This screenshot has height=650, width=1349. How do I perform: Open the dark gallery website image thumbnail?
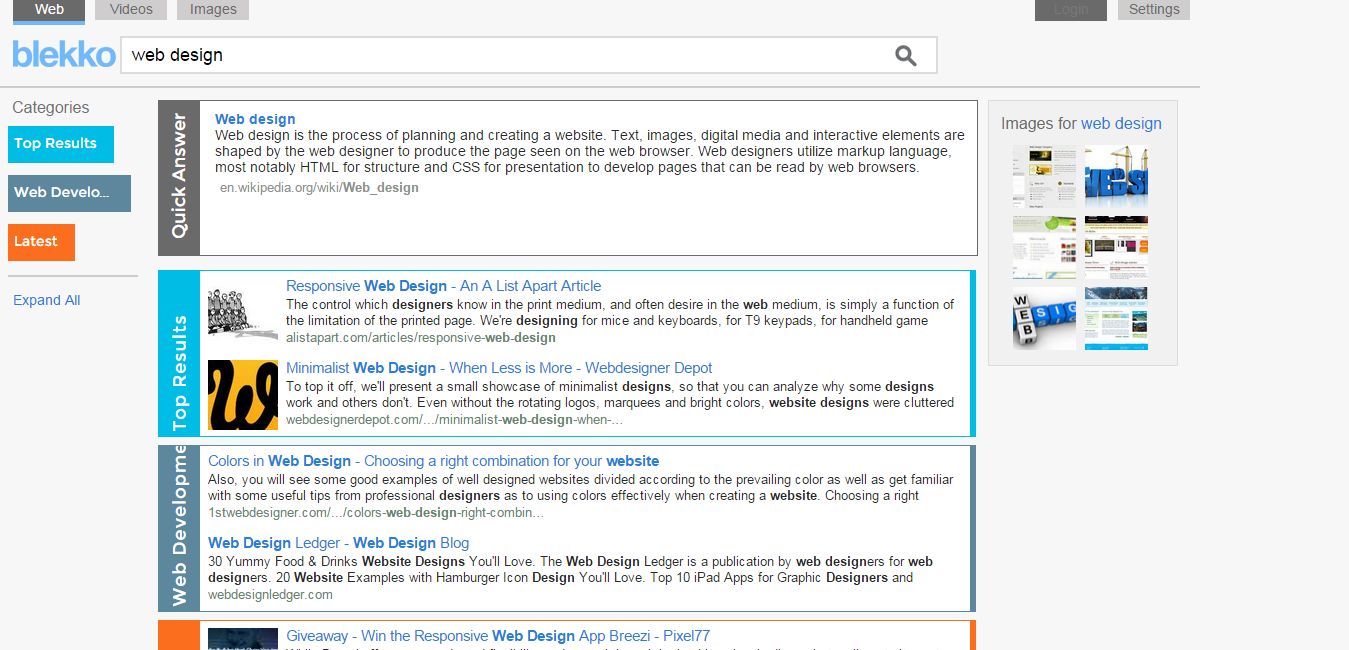(x=1116, y=248)
